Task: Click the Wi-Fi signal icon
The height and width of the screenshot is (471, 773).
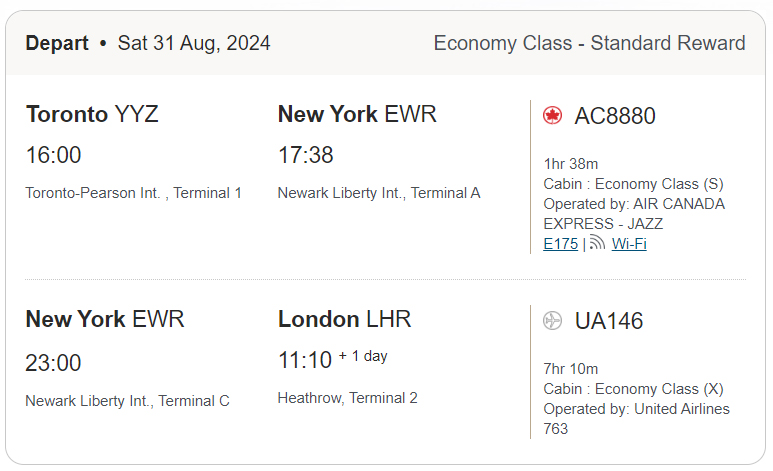Action: point(597,243)
